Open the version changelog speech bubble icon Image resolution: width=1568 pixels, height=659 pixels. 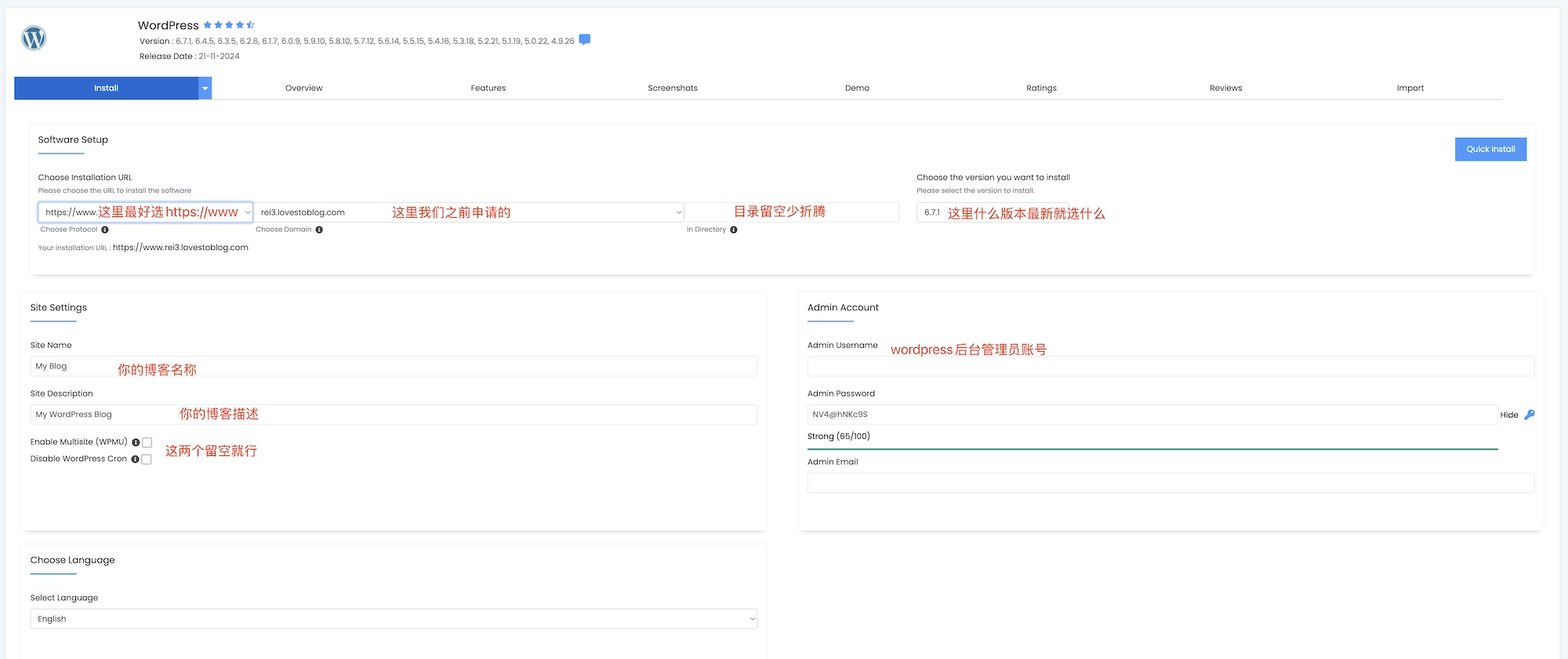(585, 40)
